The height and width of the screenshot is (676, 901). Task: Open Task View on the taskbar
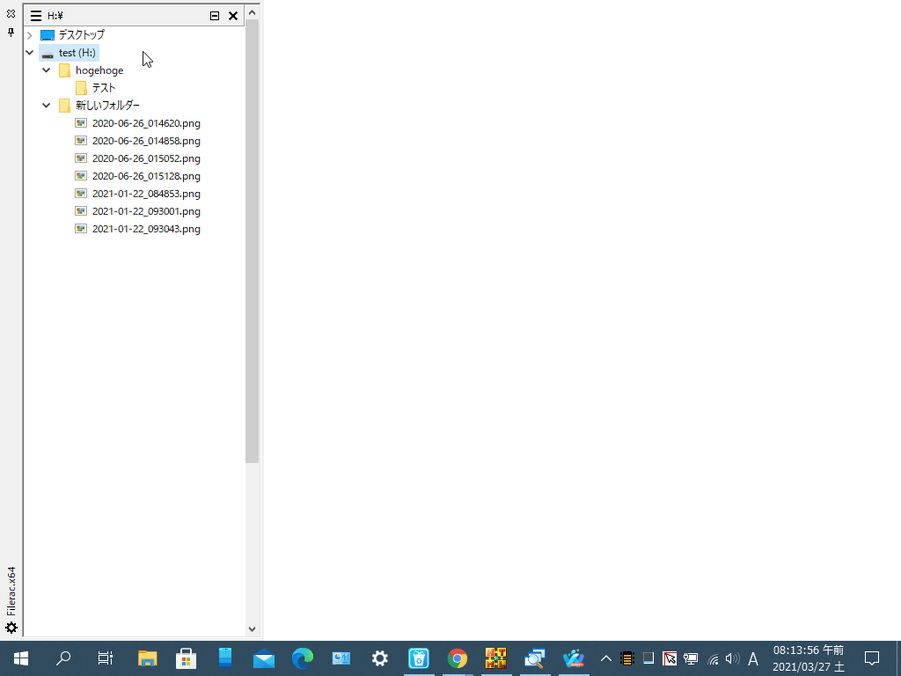(x=105, y=658)
